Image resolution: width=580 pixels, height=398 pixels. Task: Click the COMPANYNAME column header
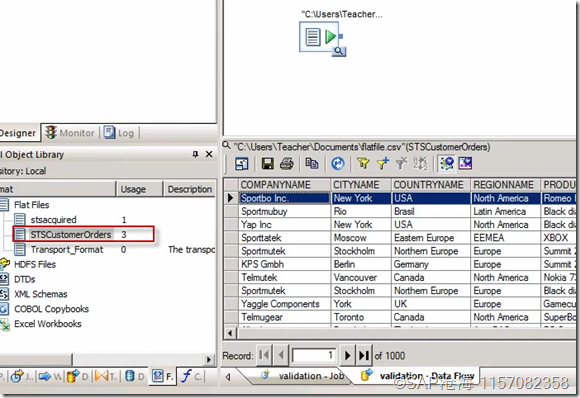tap(284, 185)
